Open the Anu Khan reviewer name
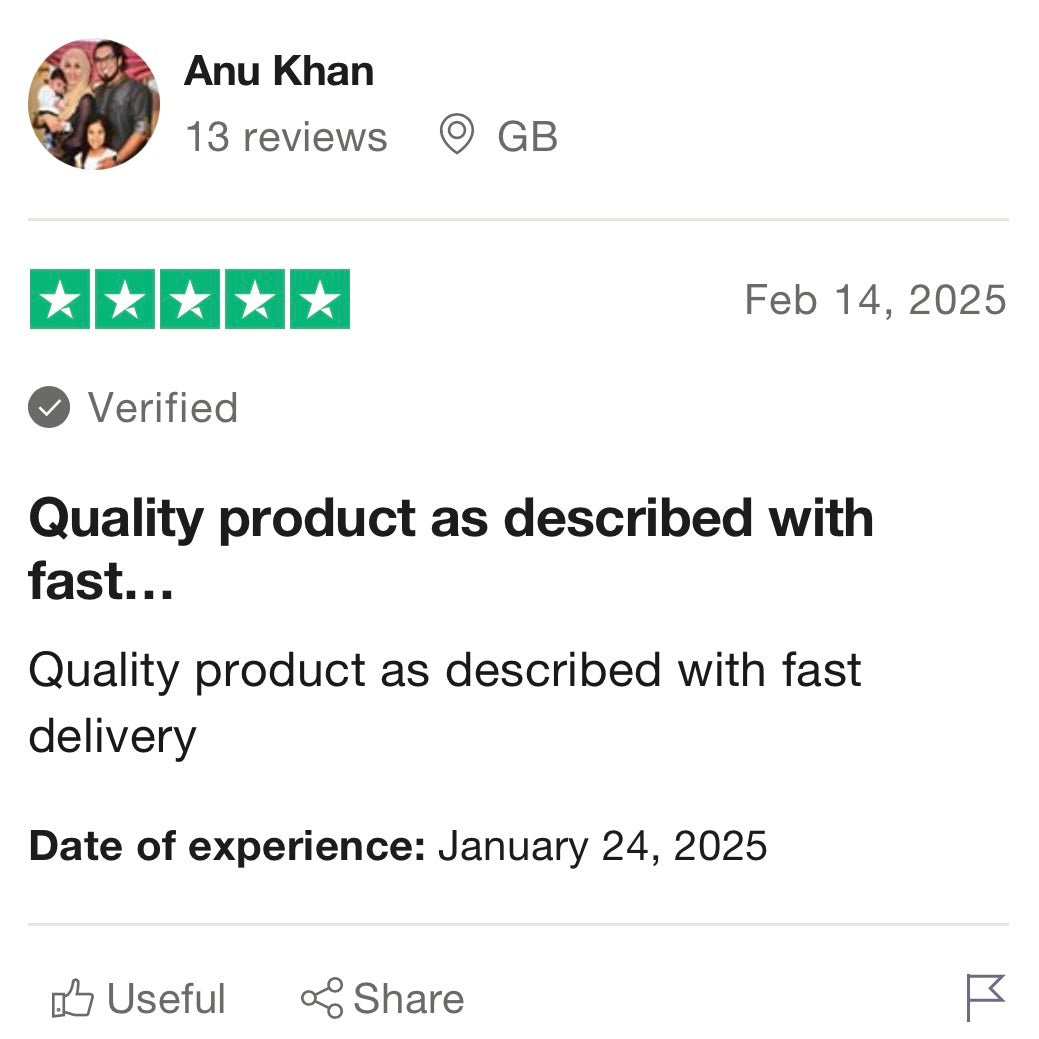Viewport: 1039px width, 1039px height. [x=279, y=72]
